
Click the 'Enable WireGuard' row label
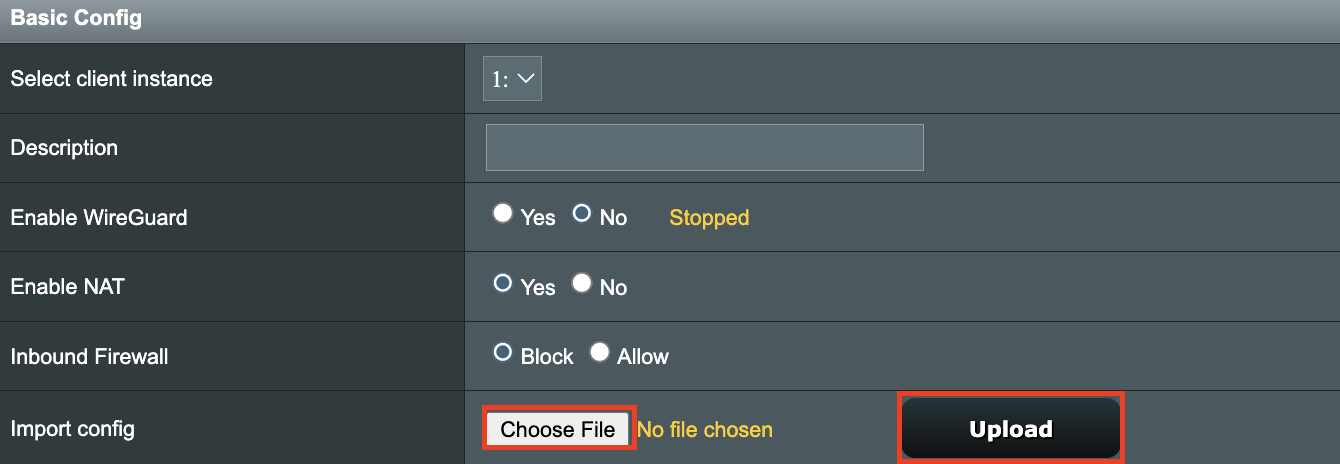coord(99,217)
